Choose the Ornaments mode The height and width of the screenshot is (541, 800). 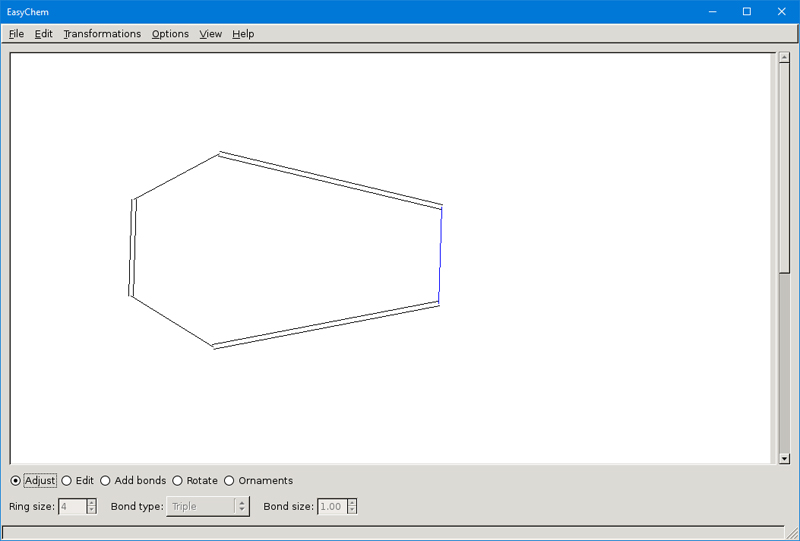coord(229,481)
